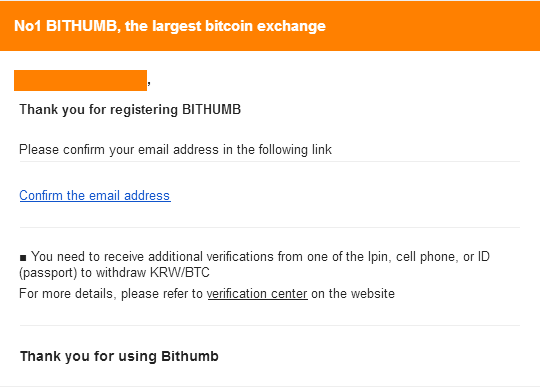Screen dimensions: 540x387
Task: Click the KRW/BTC text
Action: [180, 273]
